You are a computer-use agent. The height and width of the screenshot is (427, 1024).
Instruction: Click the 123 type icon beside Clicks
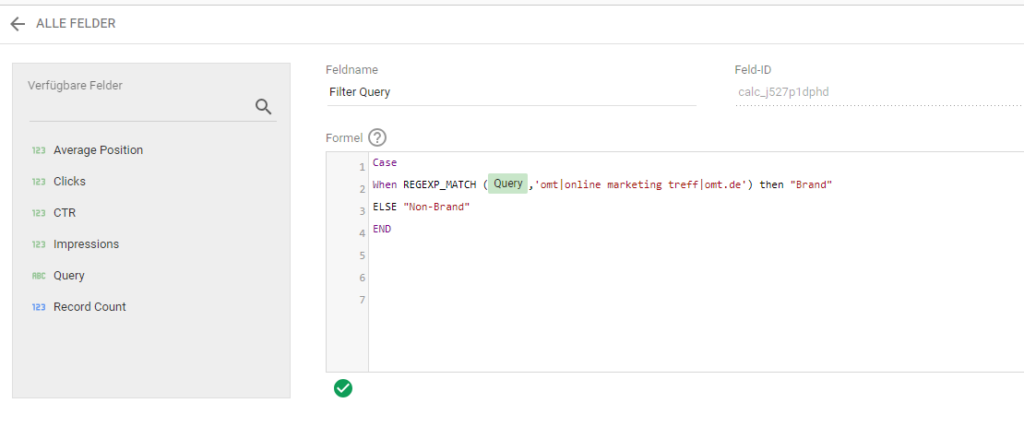point(39,182)
